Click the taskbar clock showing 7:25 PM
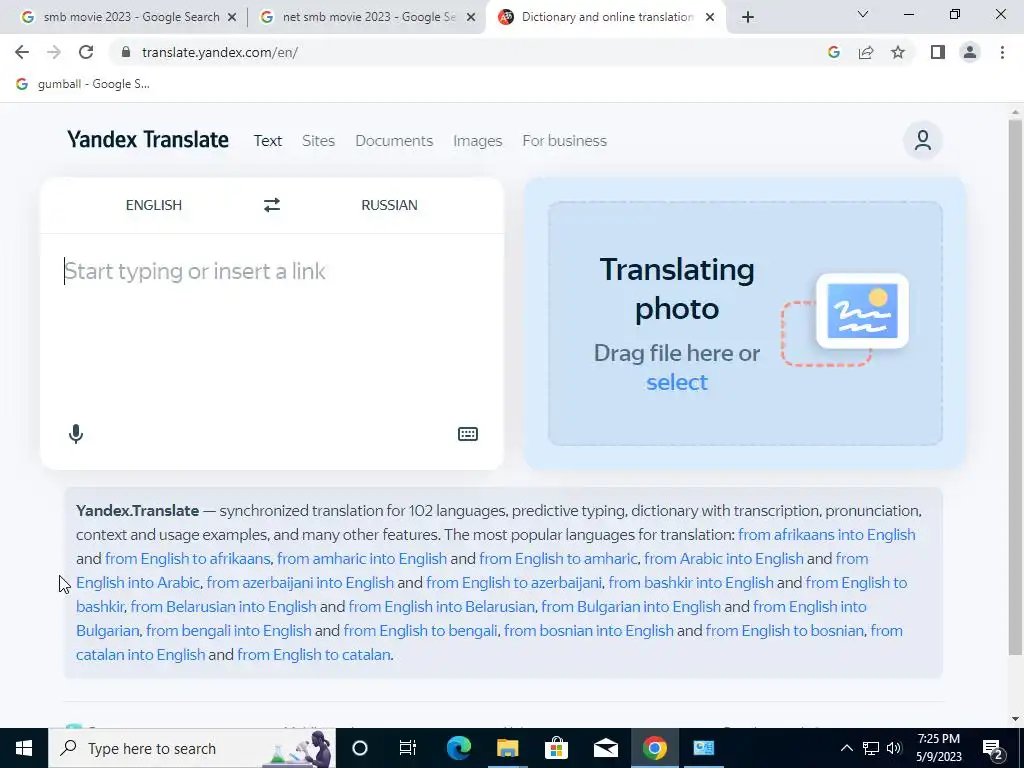 pos(939,748)
